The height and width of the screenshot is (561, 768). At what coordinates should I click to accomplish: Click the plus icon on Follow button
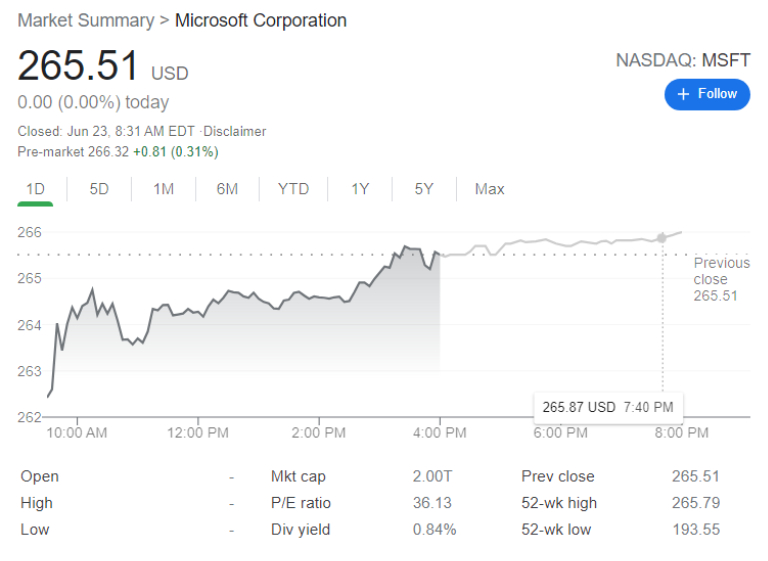683,94
